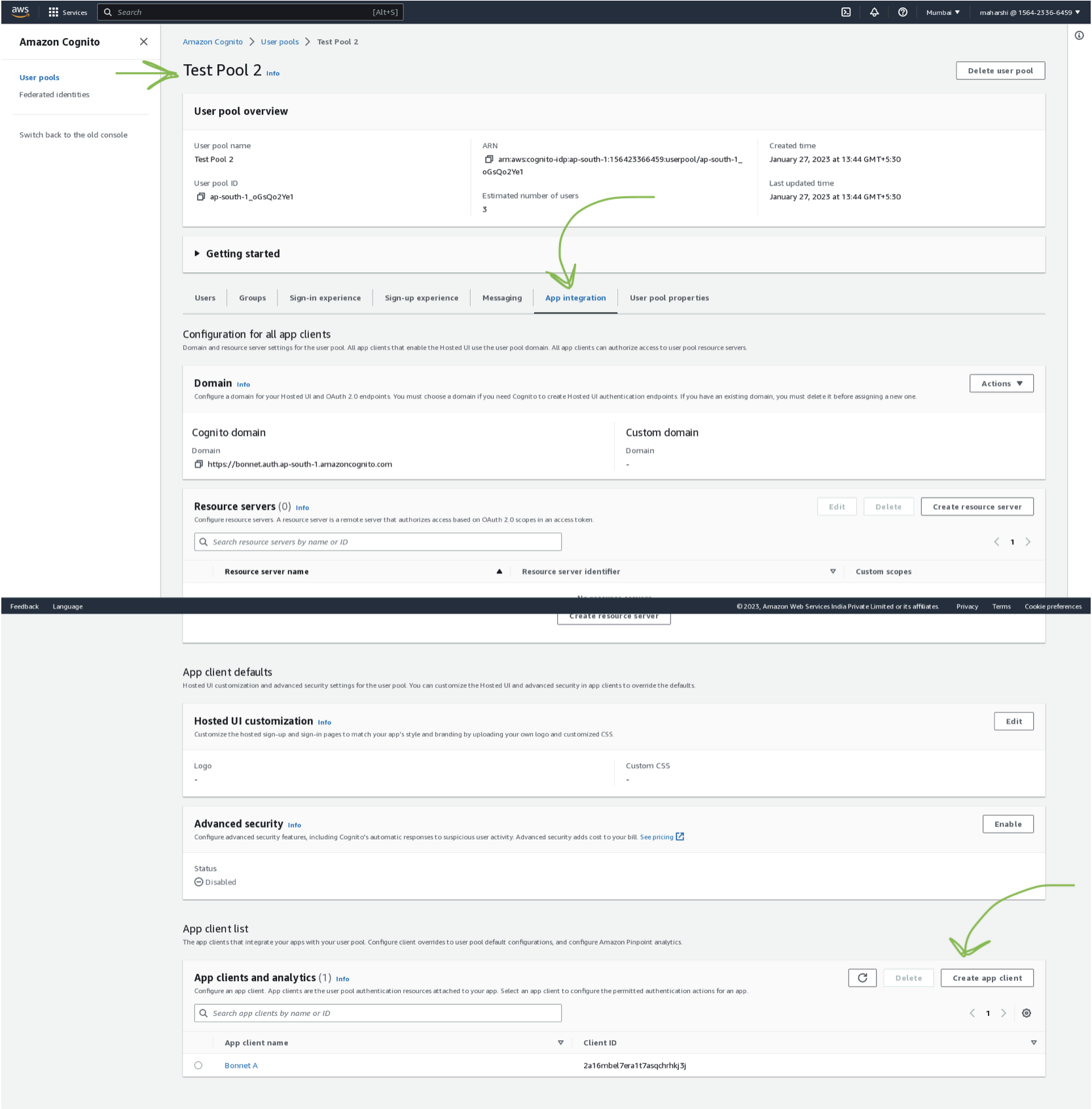Image resolution: width=1092 pixels, height=1109 pixels.
Task: Select the Bonnet A app client radio
Action: coord(198,1065)
